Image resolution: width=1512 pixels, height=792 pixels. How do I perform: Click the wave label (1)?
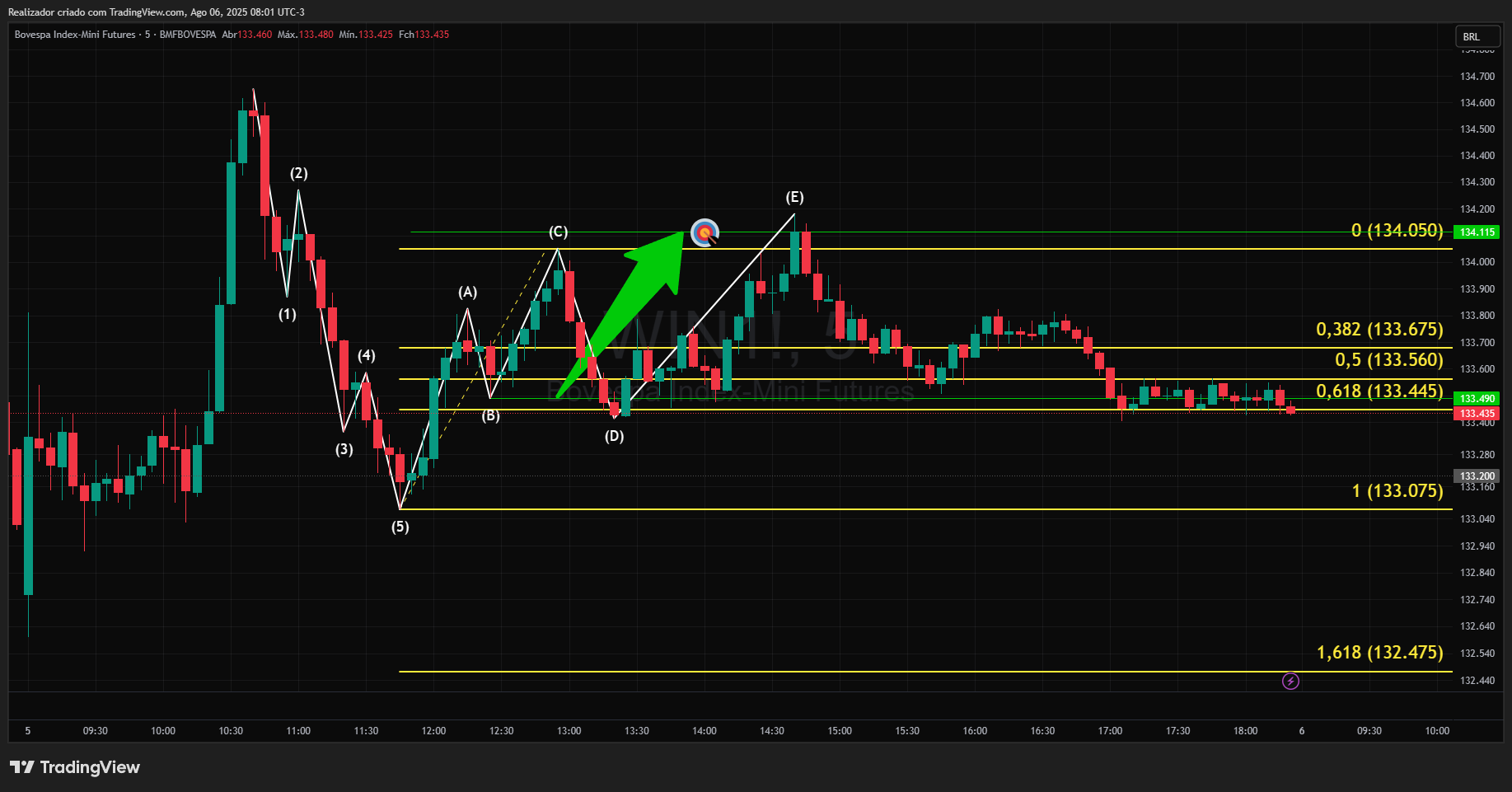287,314
